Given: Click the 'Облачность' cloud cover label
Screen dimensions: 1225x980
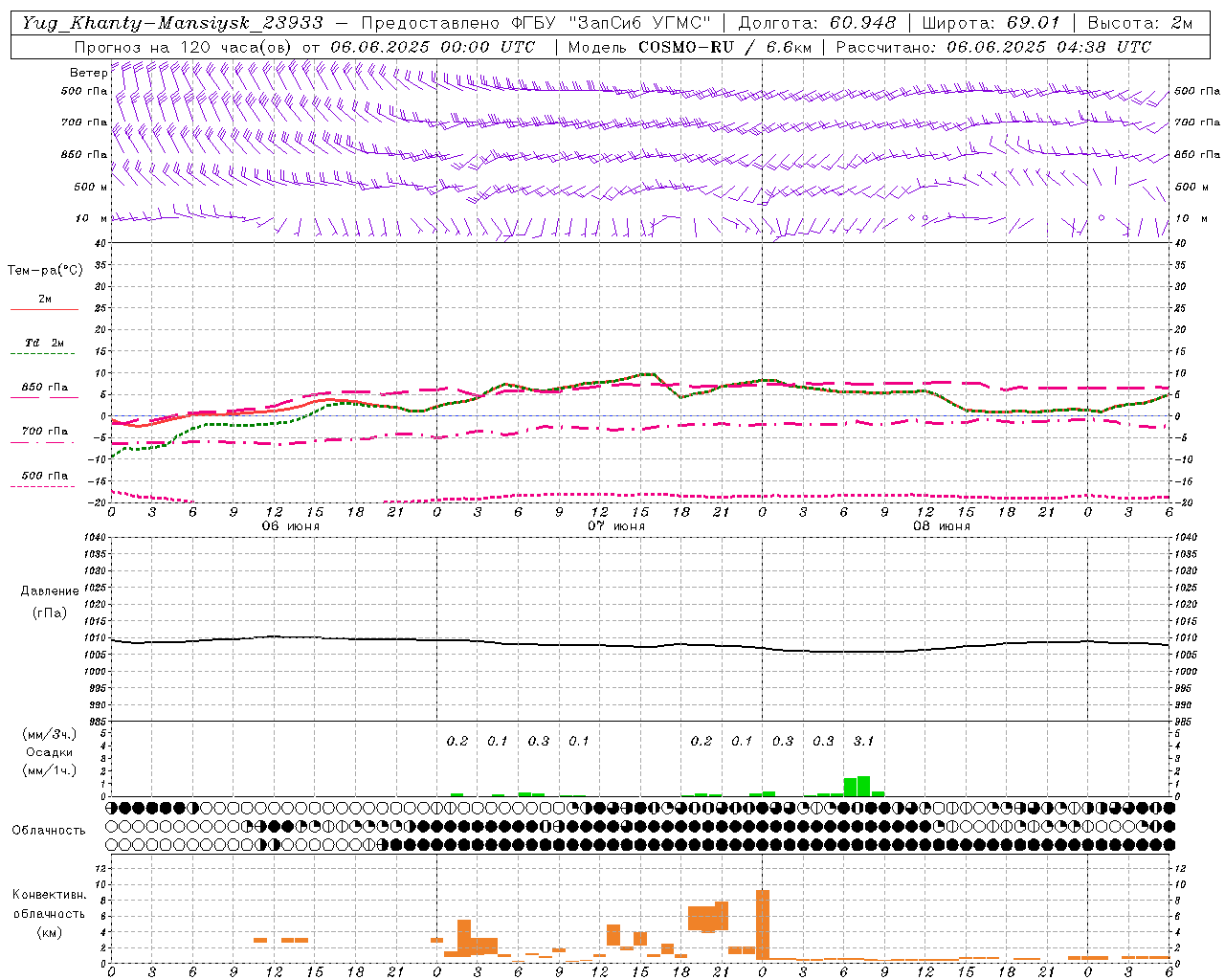Looking at the screenshot, I should [x=49, y=830].
